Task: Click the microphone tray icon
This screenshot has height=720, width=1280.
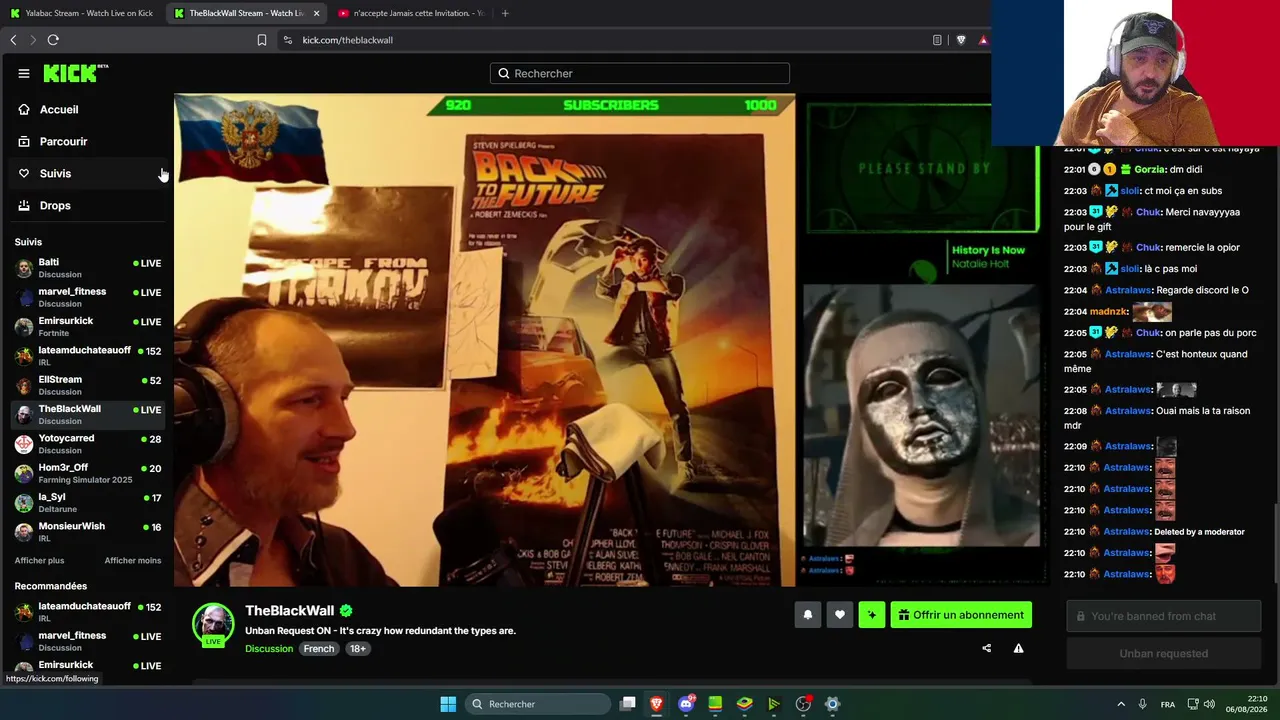Action: tap(1143, 704)
